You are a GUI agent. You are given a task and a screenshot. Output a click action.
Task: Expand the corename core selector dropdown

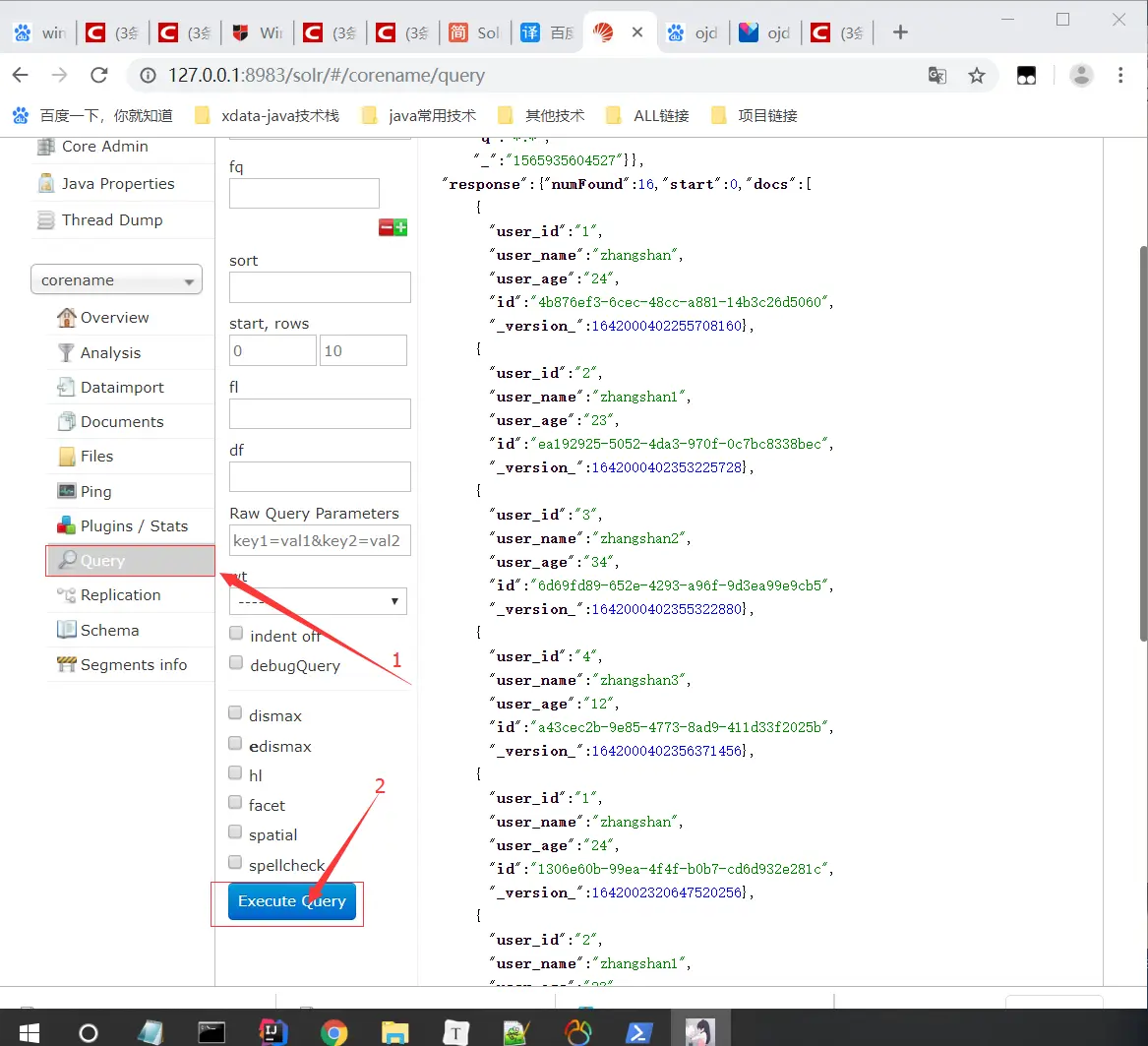click(116, 279)
